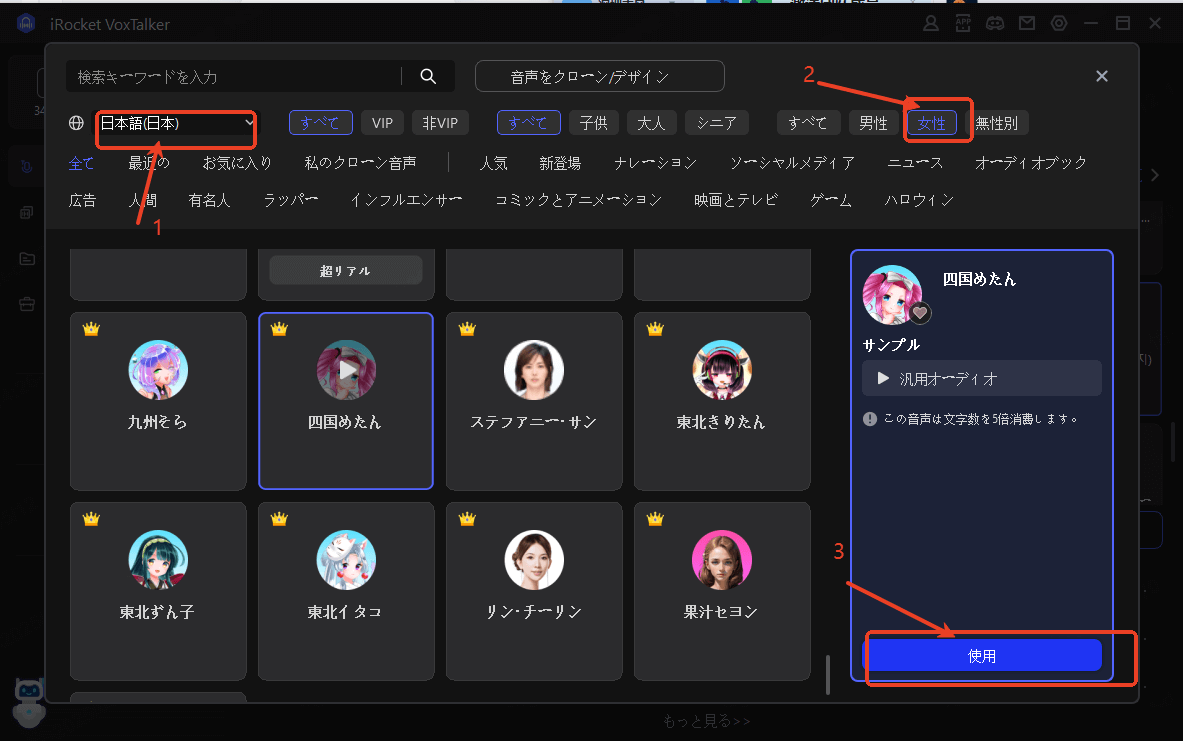Click the crown icon on 果汁セヨン card

coord(655,519)
